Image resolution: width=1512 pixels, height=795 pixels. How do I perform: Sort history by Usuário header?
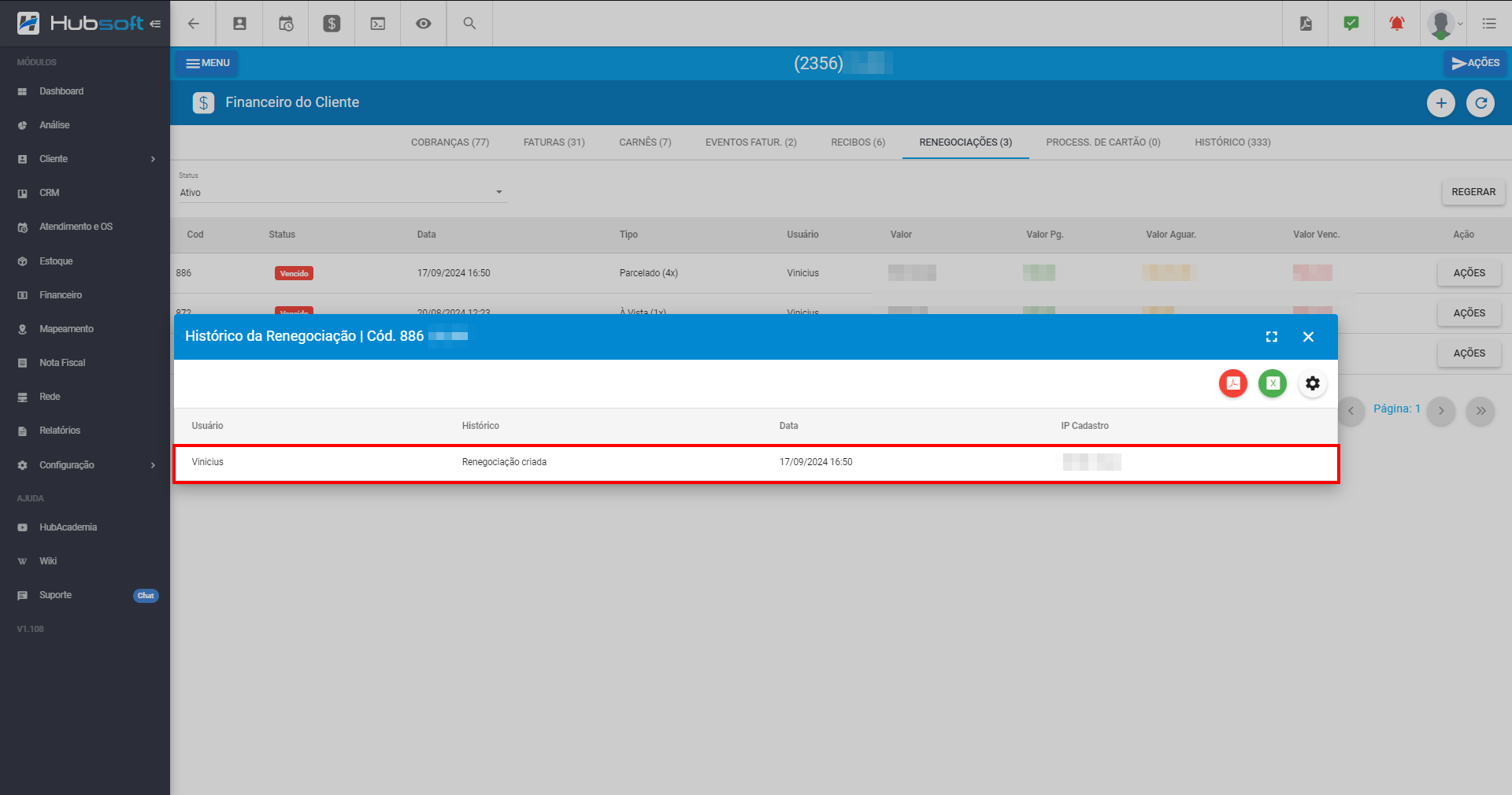click(x=207, y=426)
